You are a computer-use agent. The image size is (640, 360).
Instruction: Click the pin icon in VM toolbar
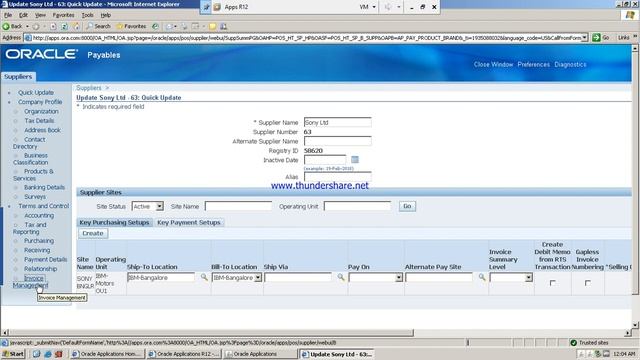point(207,7)
